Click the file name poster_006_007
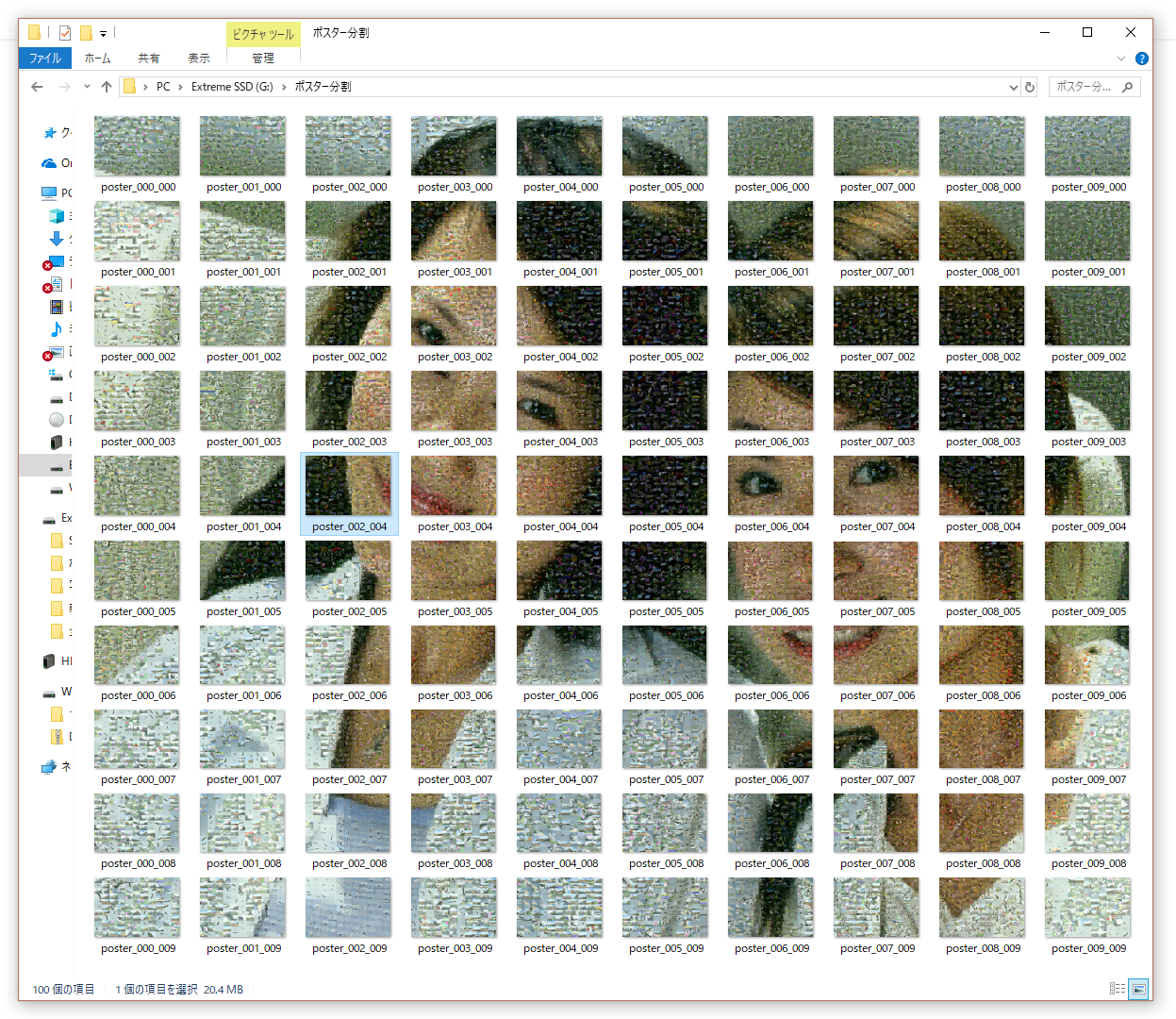 (771, 779)
